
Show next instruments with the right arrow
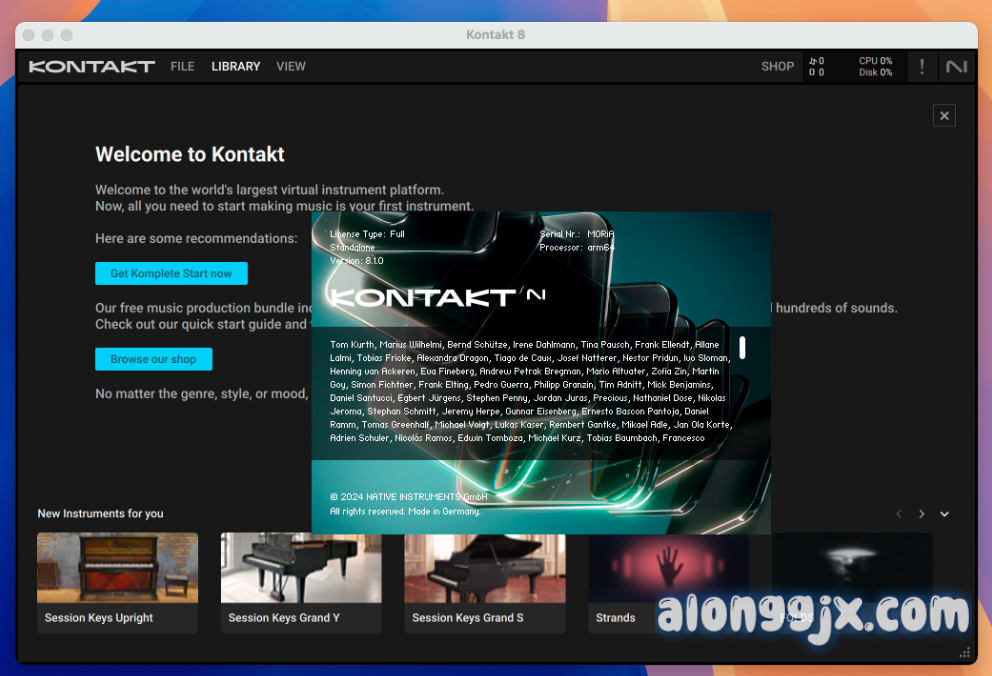921,514
